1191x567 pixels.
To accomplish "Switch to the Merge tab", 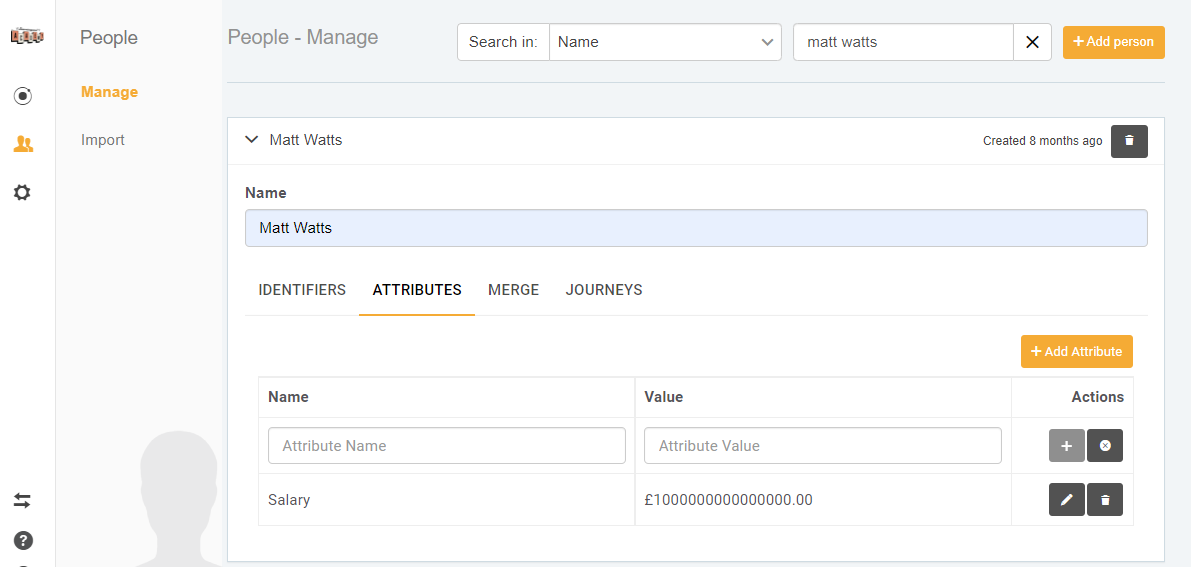I will pos(513,290).
